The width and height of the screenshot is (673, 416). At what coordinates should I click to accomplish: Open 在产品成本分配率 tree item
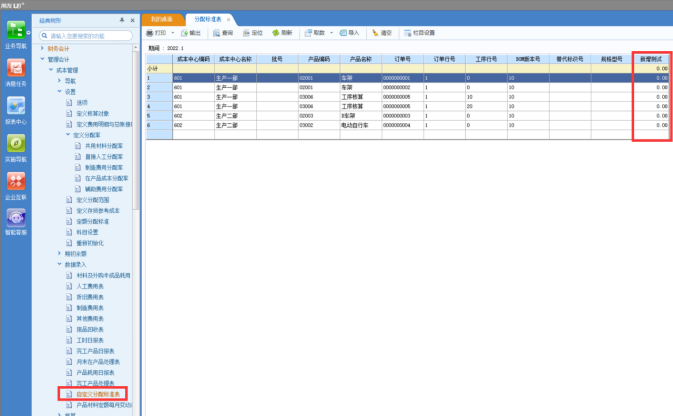(x=106, y=178)
